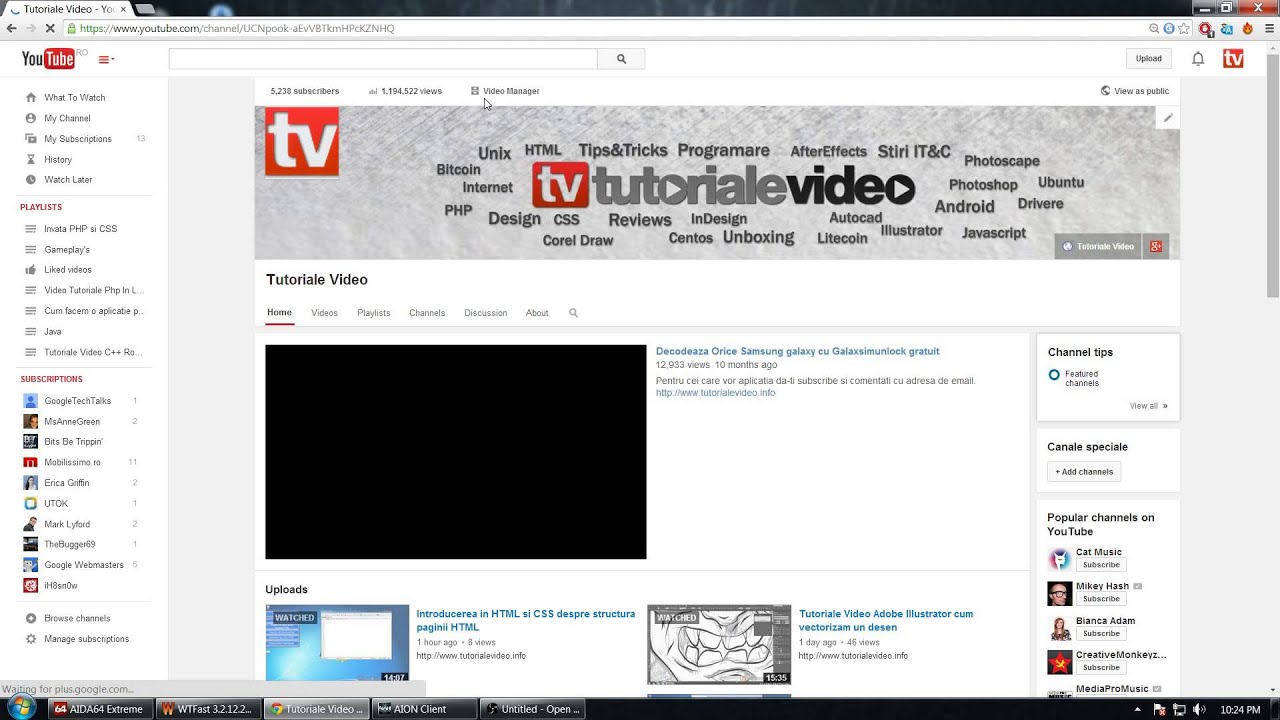The width and height of the screenshot is (1280, 720).
Task: Switch to the Playlists tab
Action: [374, 313]
